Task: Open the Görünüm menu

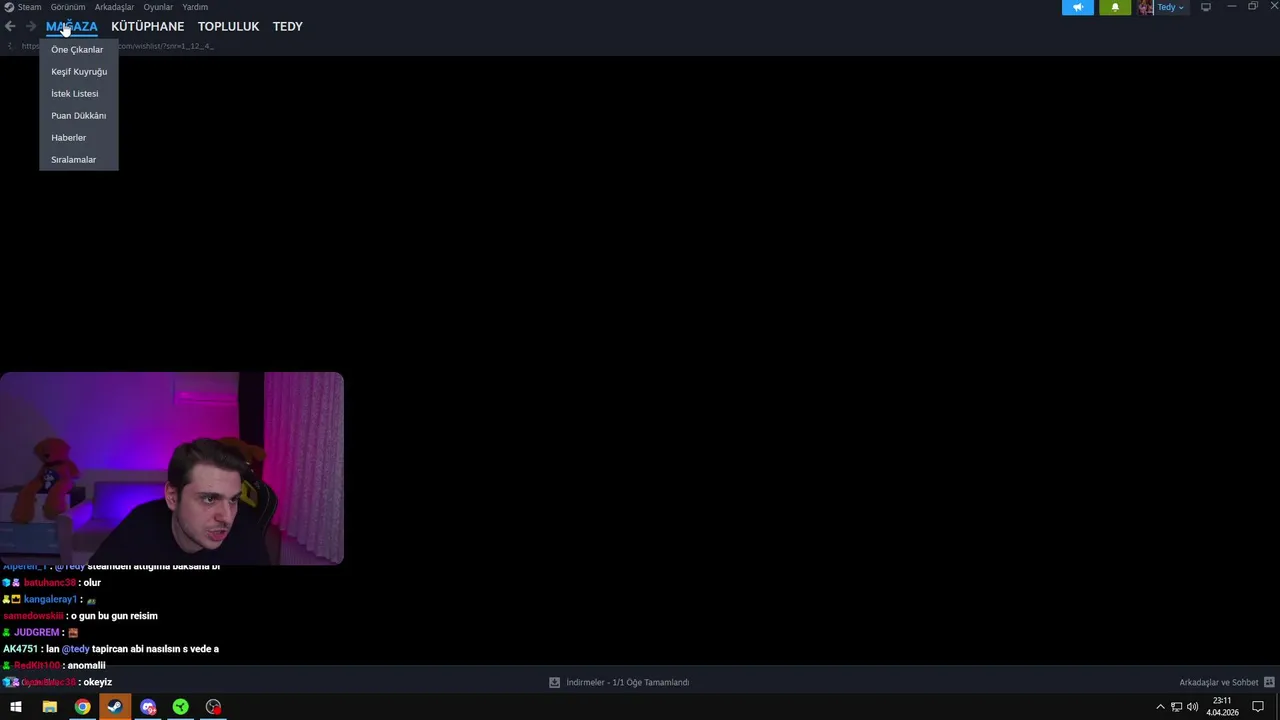Action: pos(68,7)
